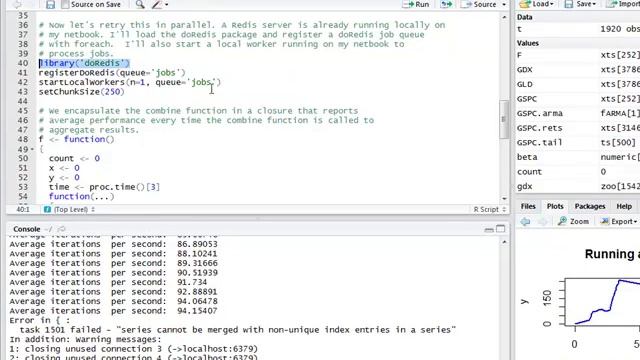This screenshot has width=640, height=360.
Task: Open the R Script file type selector
Action: [489, 209]
